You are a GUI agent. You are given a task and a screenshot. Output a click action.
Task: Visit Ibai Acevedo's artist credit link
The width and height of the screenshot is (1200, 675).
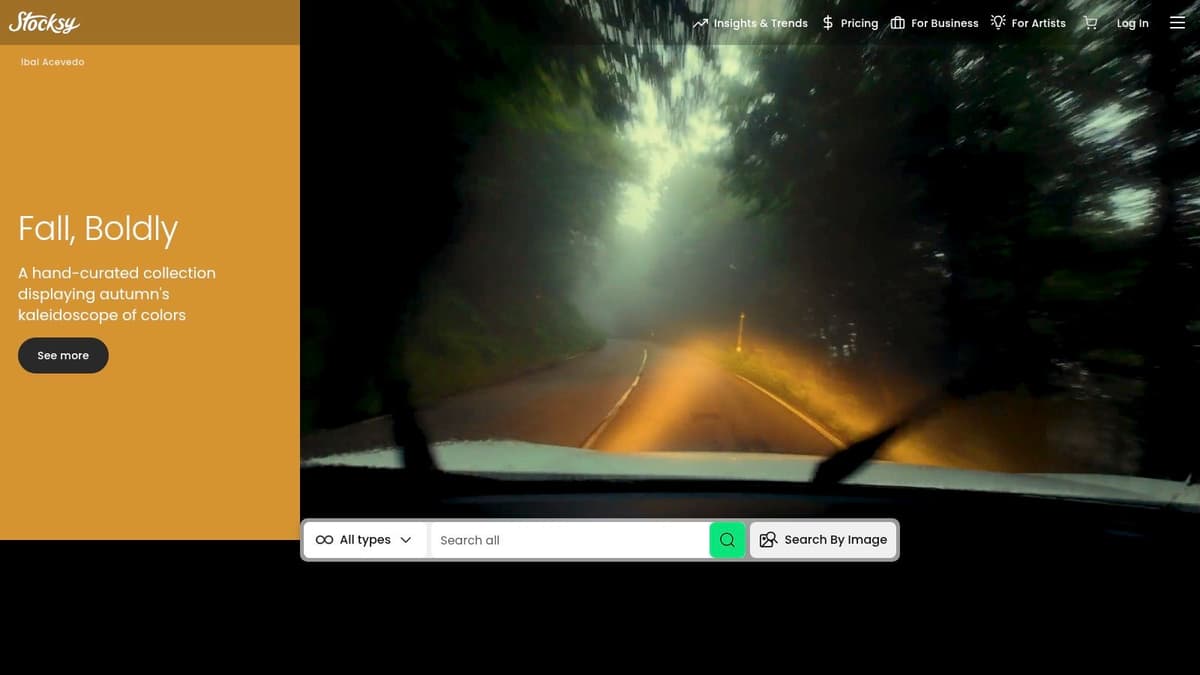tap(53, 62)
